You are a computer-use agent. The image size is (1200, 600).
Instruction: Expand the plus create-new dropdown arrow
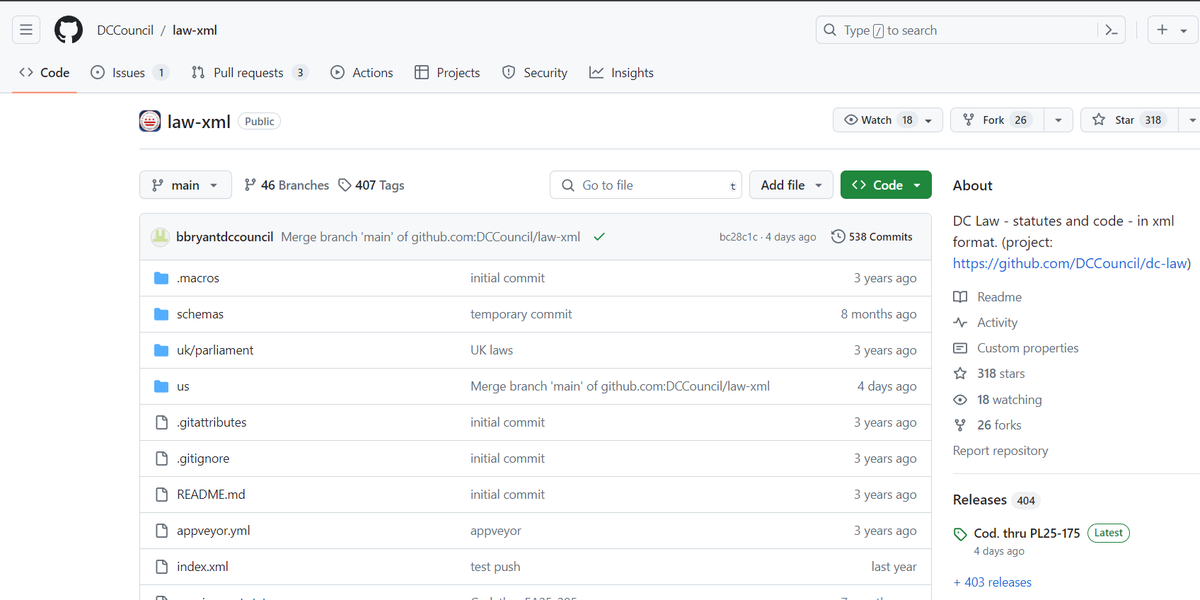click(1186, 30)
